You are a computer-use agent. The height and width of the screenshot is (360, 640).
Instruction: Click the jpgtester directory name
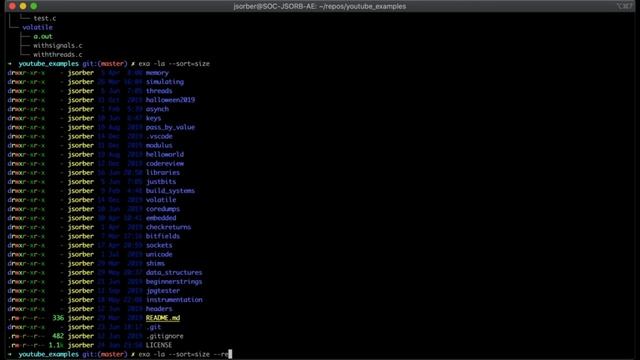(163, 291)
